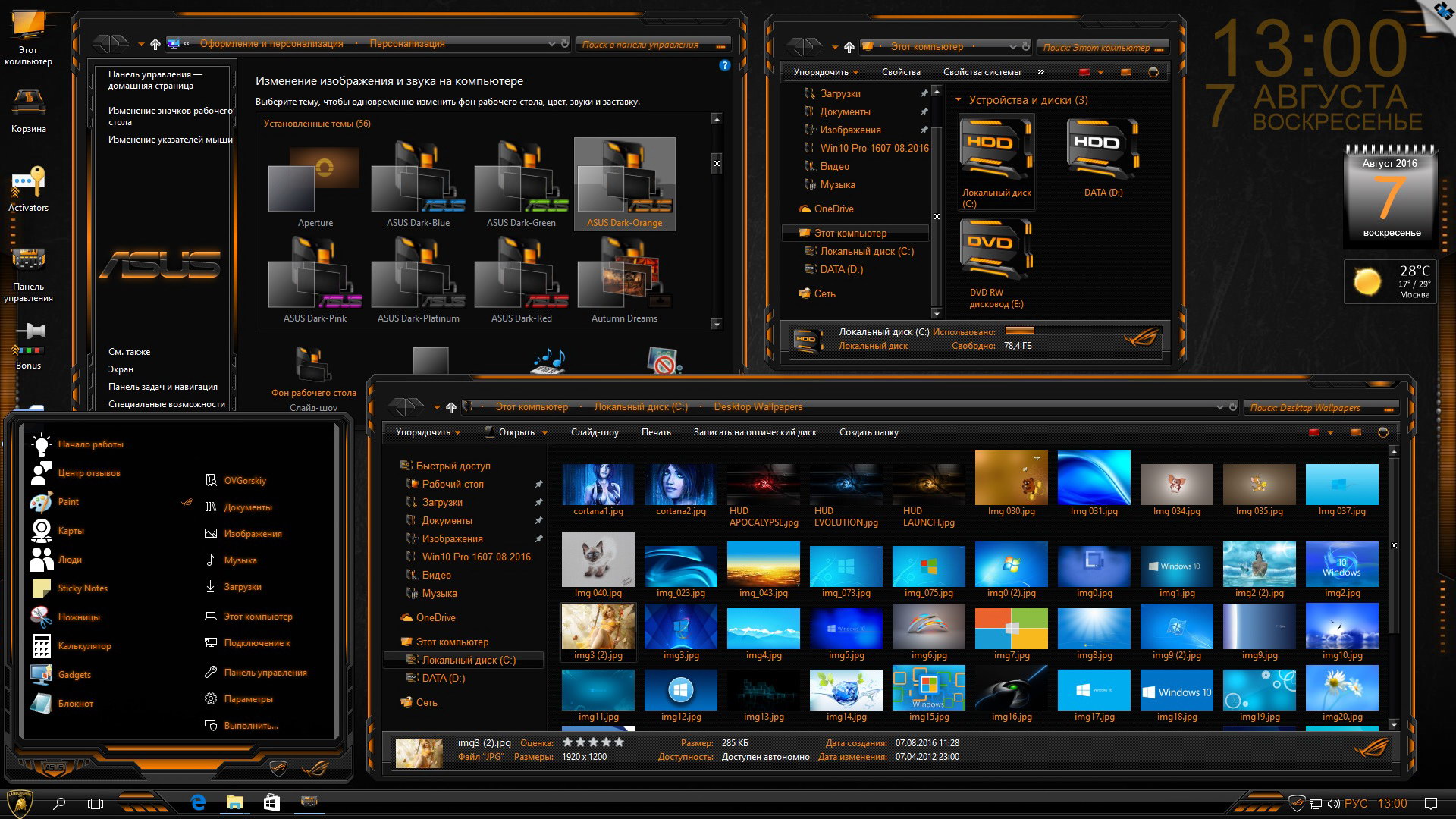
Task: Open Task View on the taskbar
Action: 96,803
